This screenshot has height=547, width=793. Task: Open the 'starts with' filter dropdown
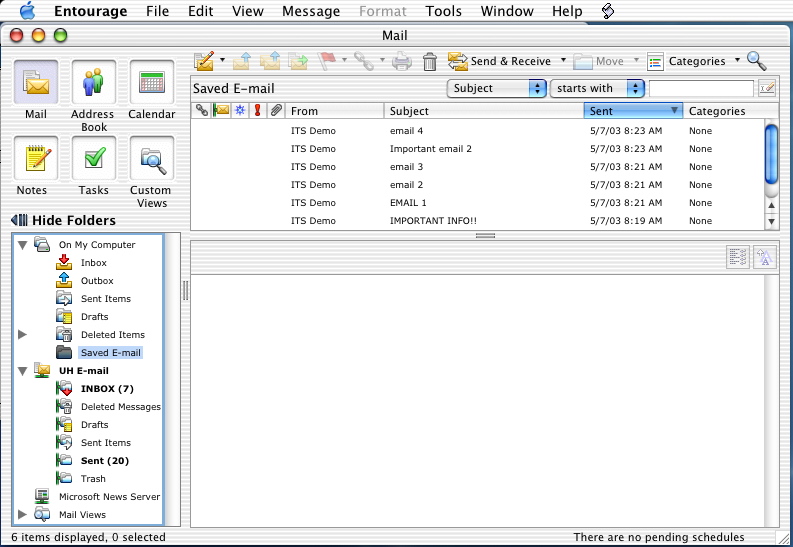point(597,88)
